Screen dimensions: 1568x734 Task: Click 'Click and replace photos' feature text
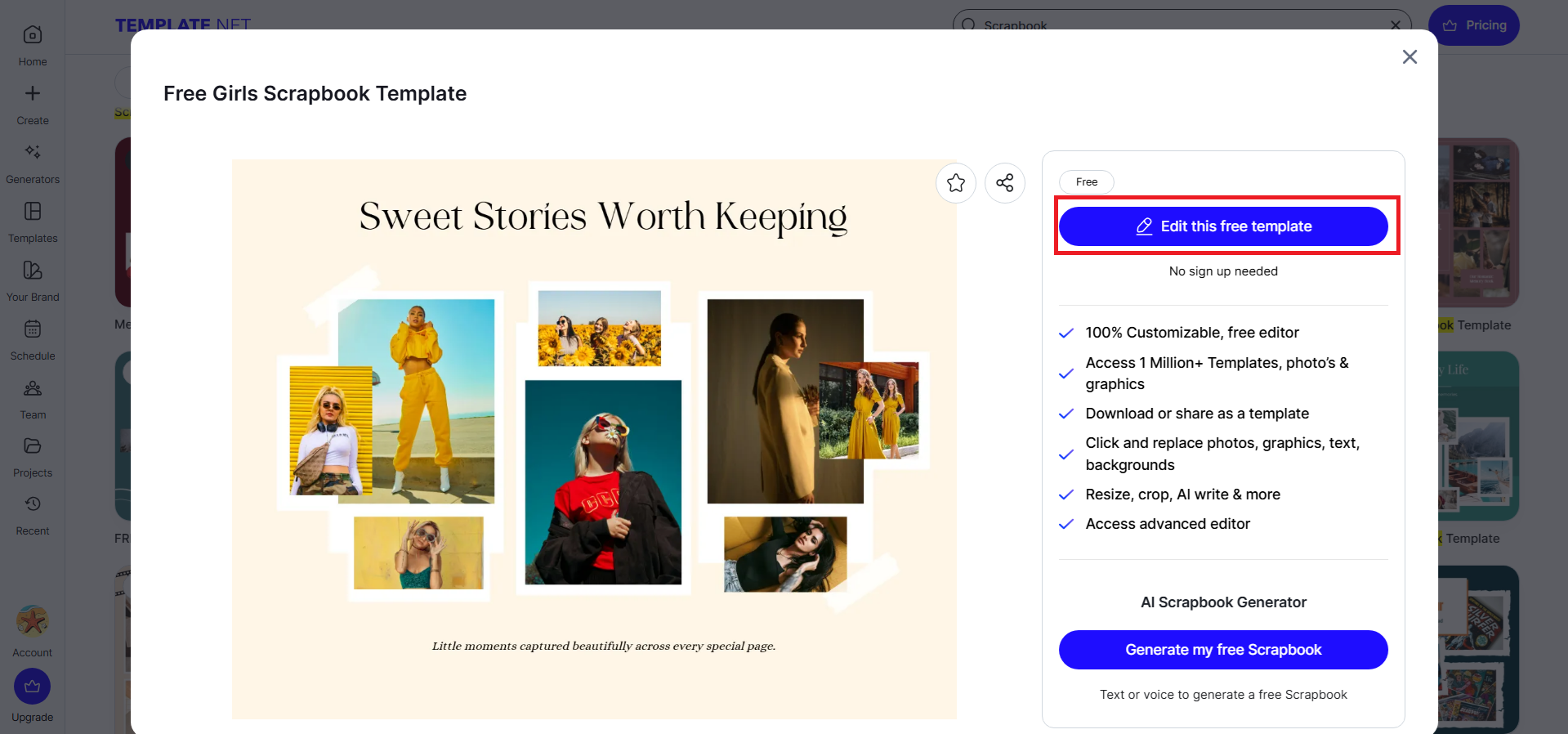click(x=1222, y=454)
